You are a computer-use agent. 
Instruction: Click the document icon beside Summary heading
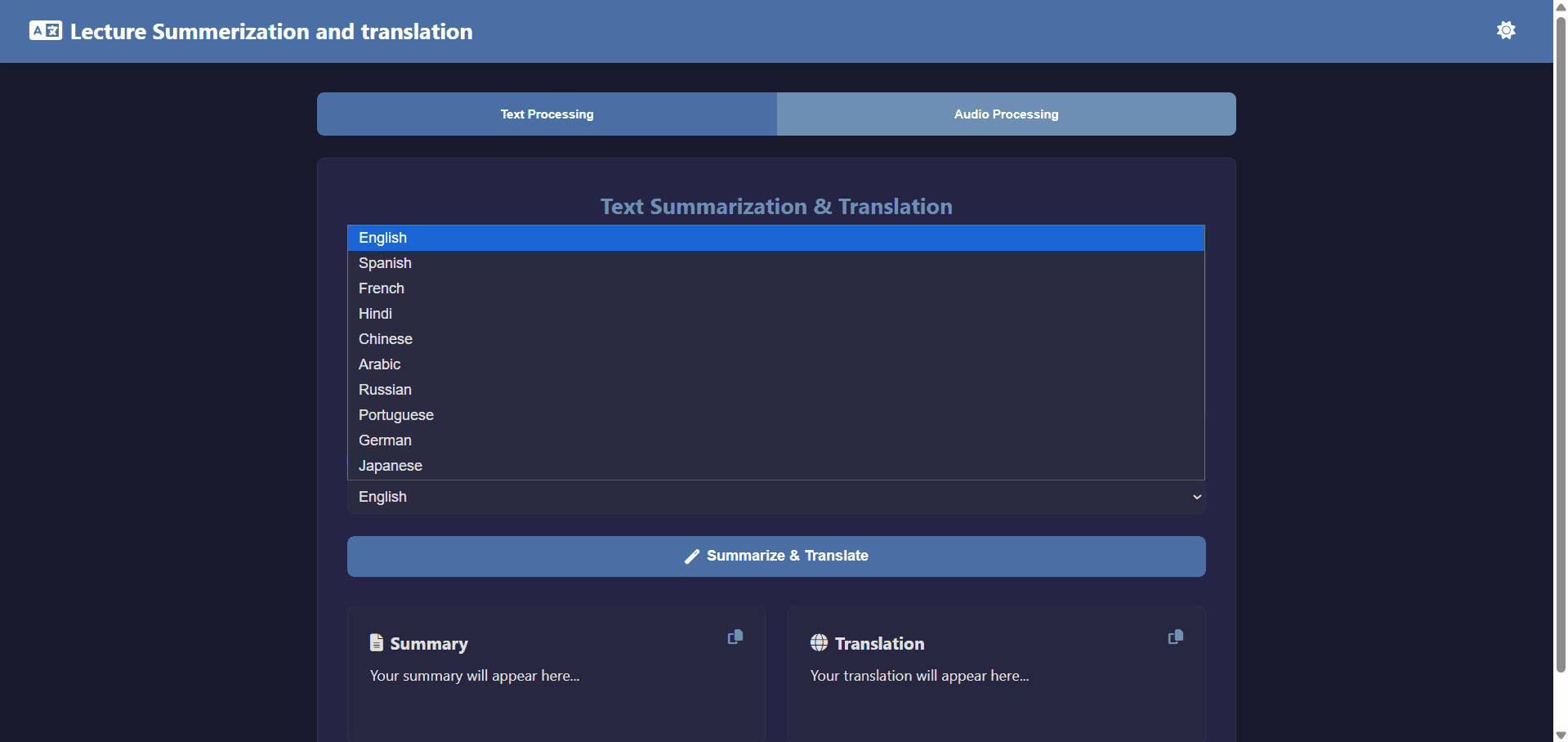pos(376,642)
